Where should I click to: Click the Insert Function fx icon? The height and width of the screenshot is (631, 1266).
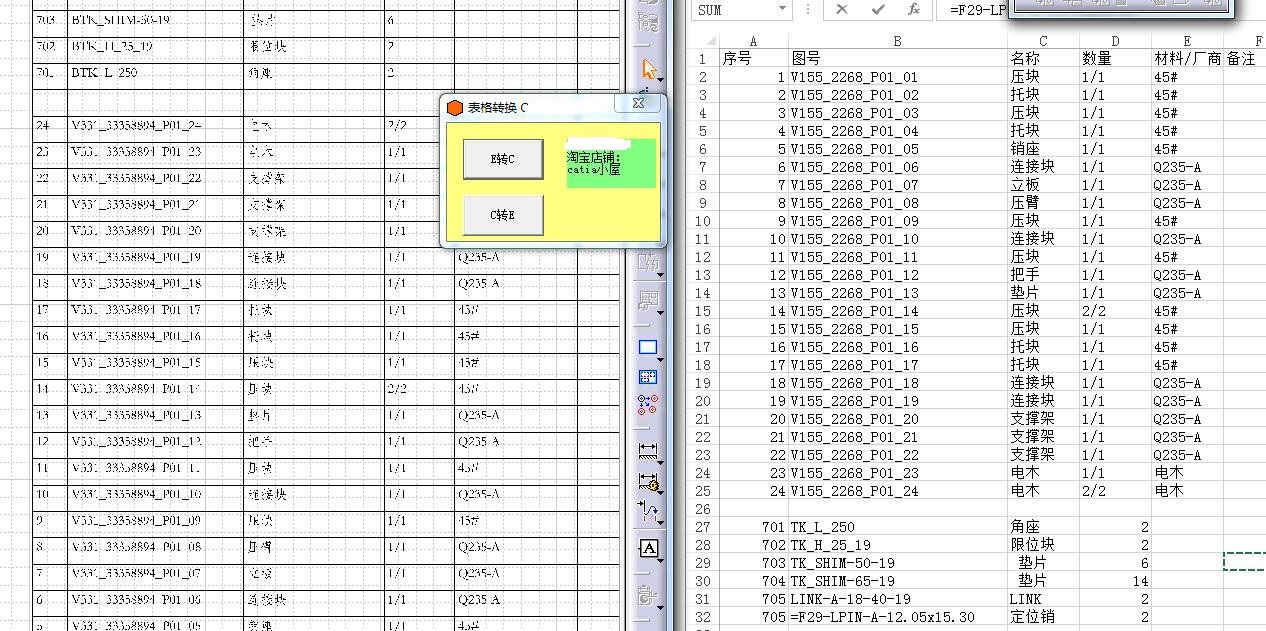[913, 10]
